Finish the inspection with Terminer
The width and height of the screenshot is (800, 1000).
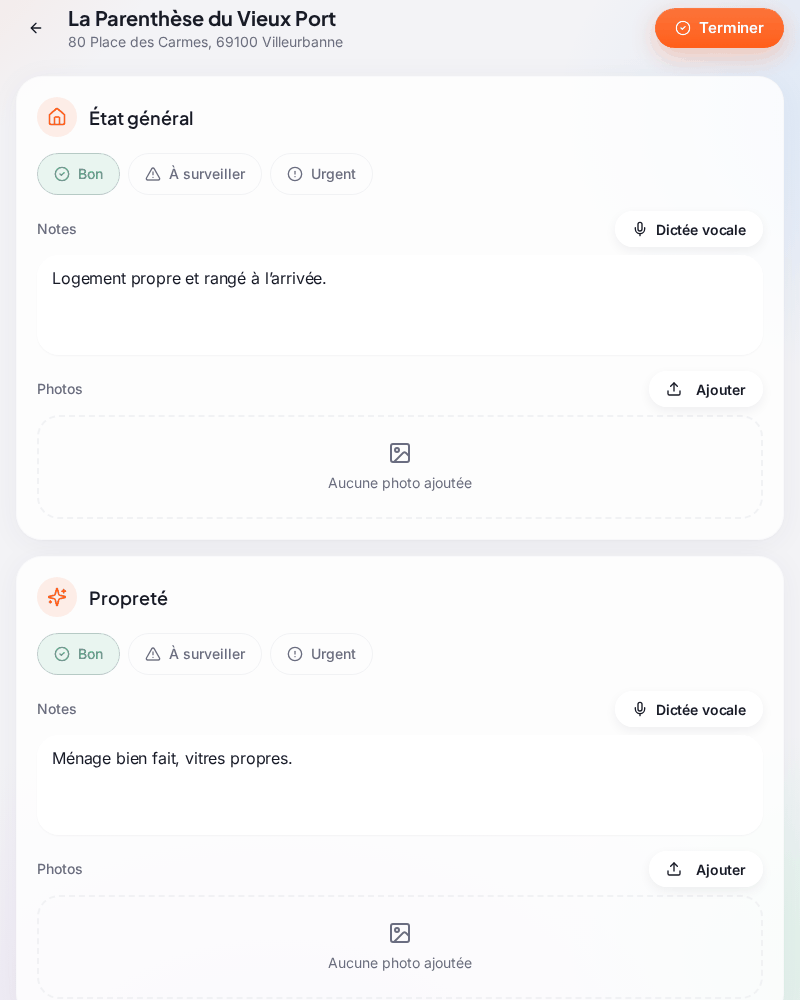(x=719, y=28)
